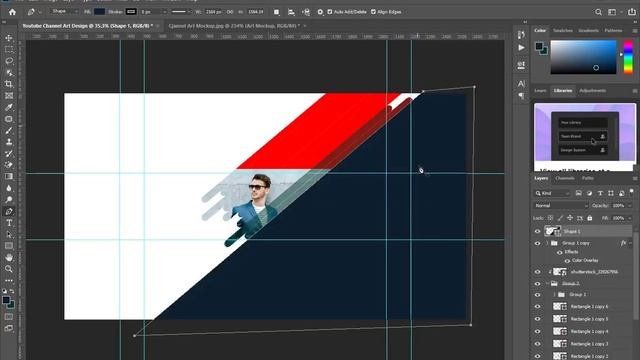The height and width of the screenshot is (360, 640).
Task: Select the Crop tool
Action: point(9,84)
